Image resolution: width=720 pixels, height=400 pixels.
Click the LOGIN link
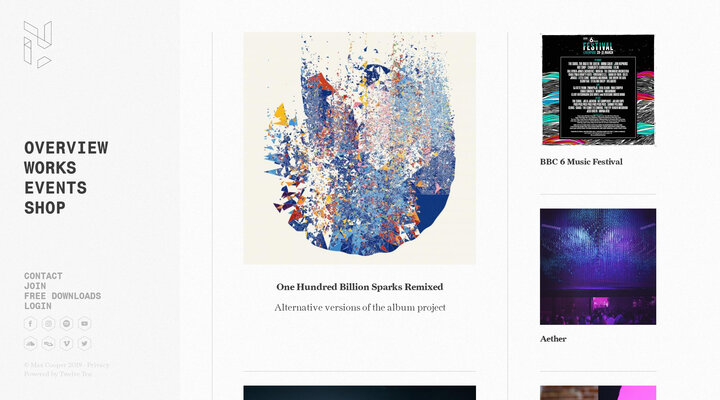(x=38, y=306)
